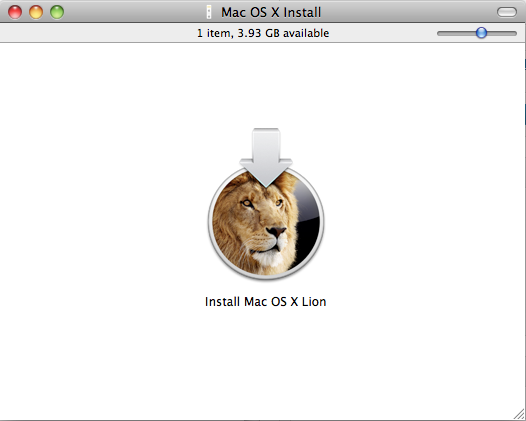
Task: Click the blue icon size slider knob
Action: [481, 33]
